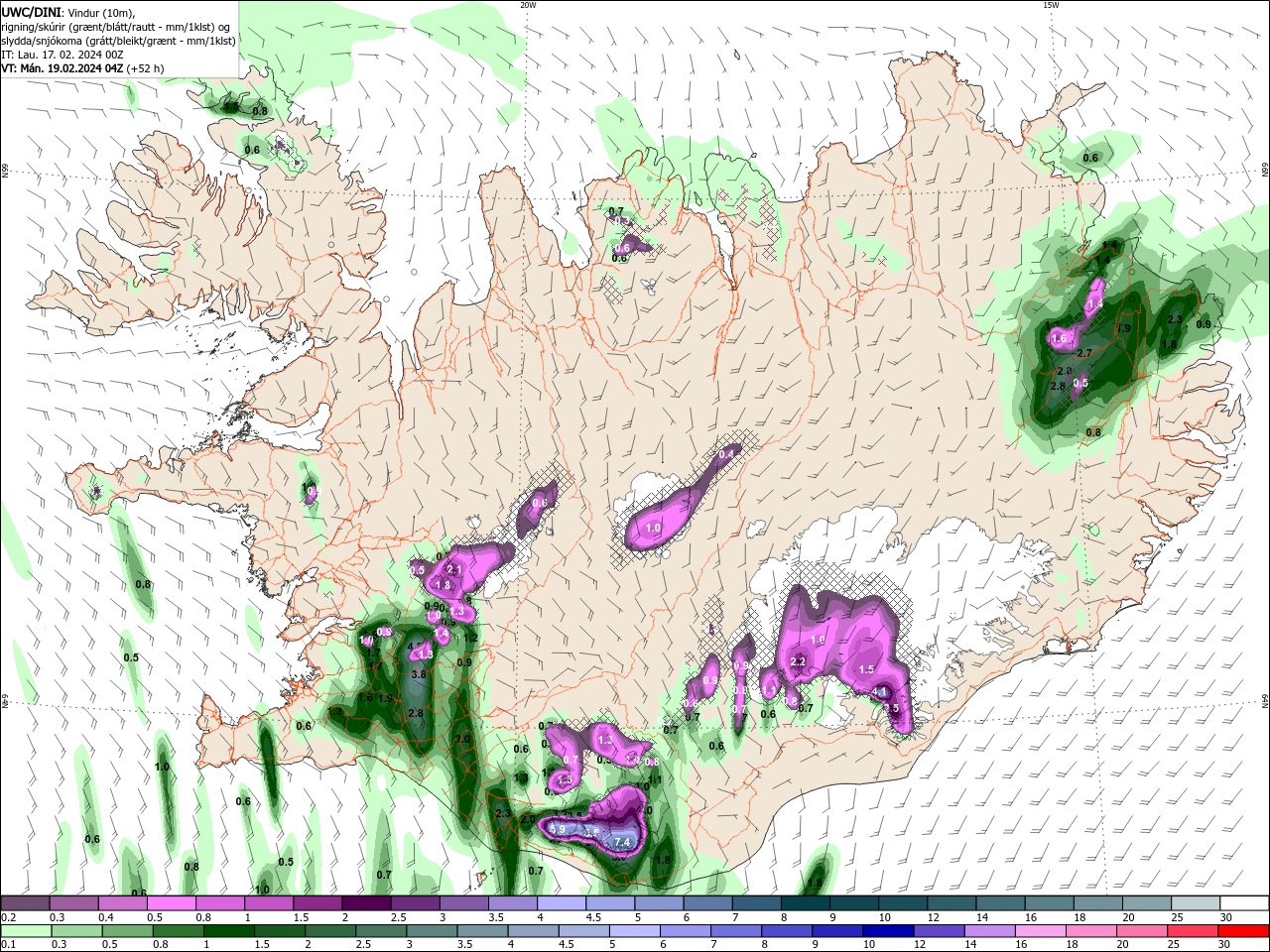This screenshot has width=1270, height=952.
Task: Click the palest green rain swatch above 0.1
Action: (x=25, y=931)
